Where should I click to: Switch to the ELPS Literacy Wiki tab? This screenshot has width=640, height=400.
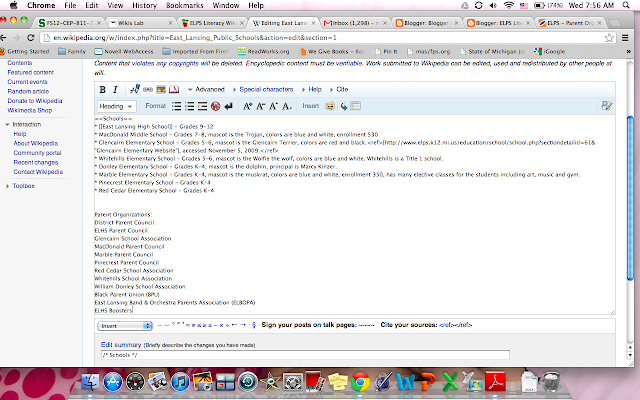pos(212,23)
